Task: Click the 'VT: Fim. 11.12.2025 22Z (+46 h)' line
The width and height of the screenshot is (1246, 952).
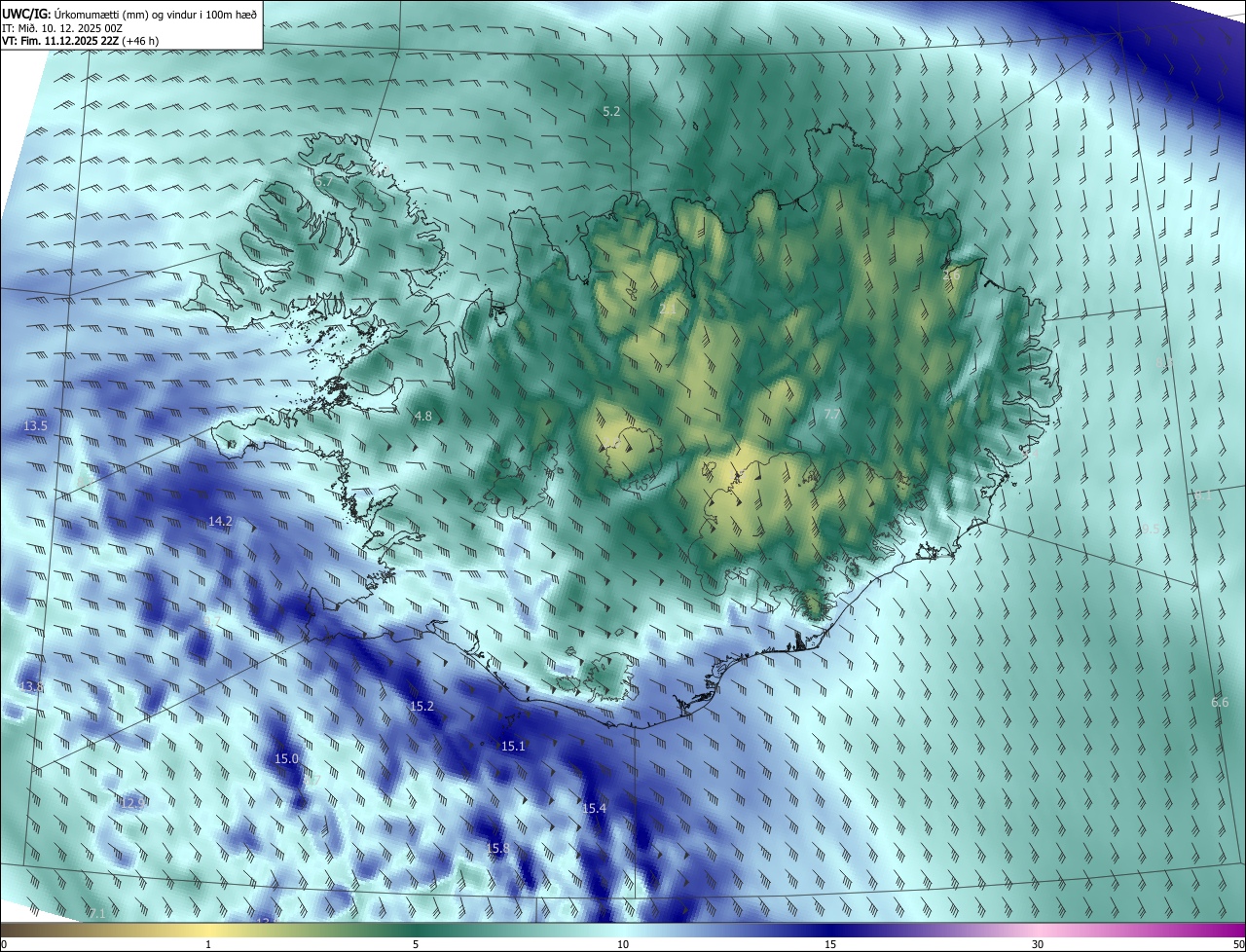Action: [x=80, y=42]
